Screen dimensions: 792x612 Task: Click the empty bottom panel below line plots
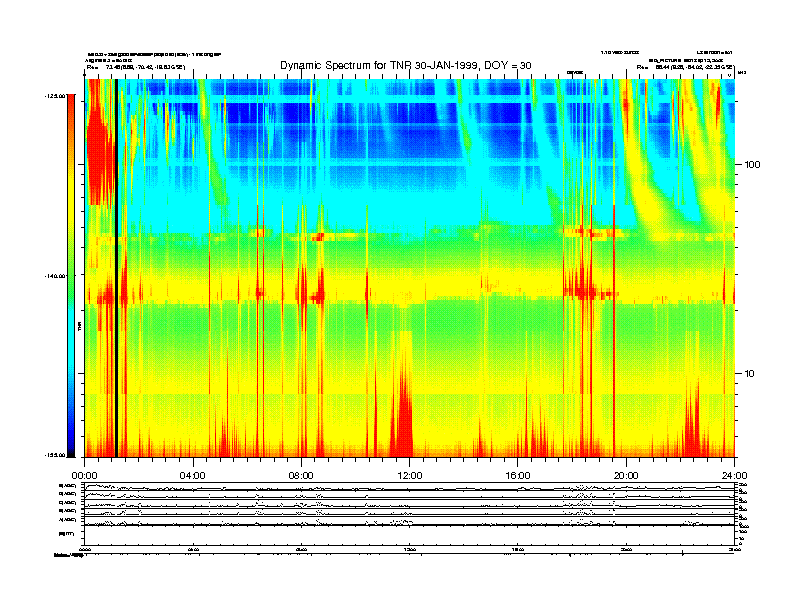[409, 536]
